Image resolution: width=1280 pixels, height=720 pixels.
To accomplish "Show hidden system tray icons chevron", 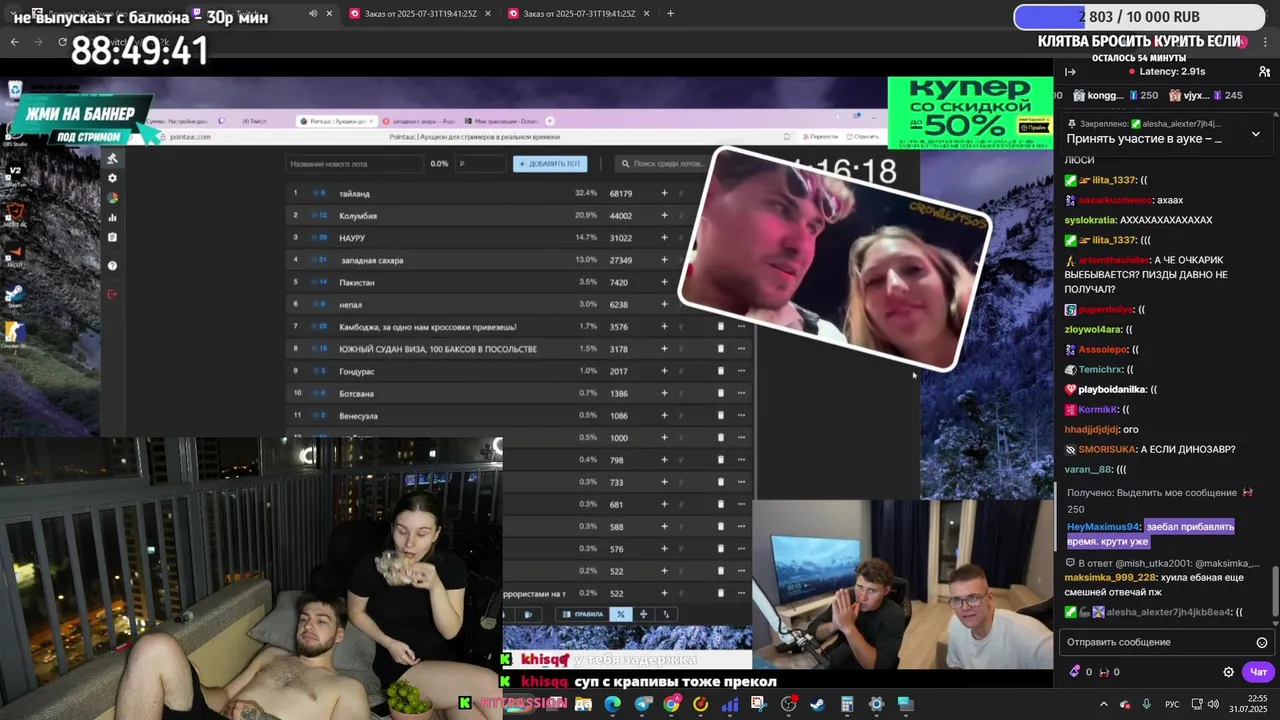I will pos(1104,704).
